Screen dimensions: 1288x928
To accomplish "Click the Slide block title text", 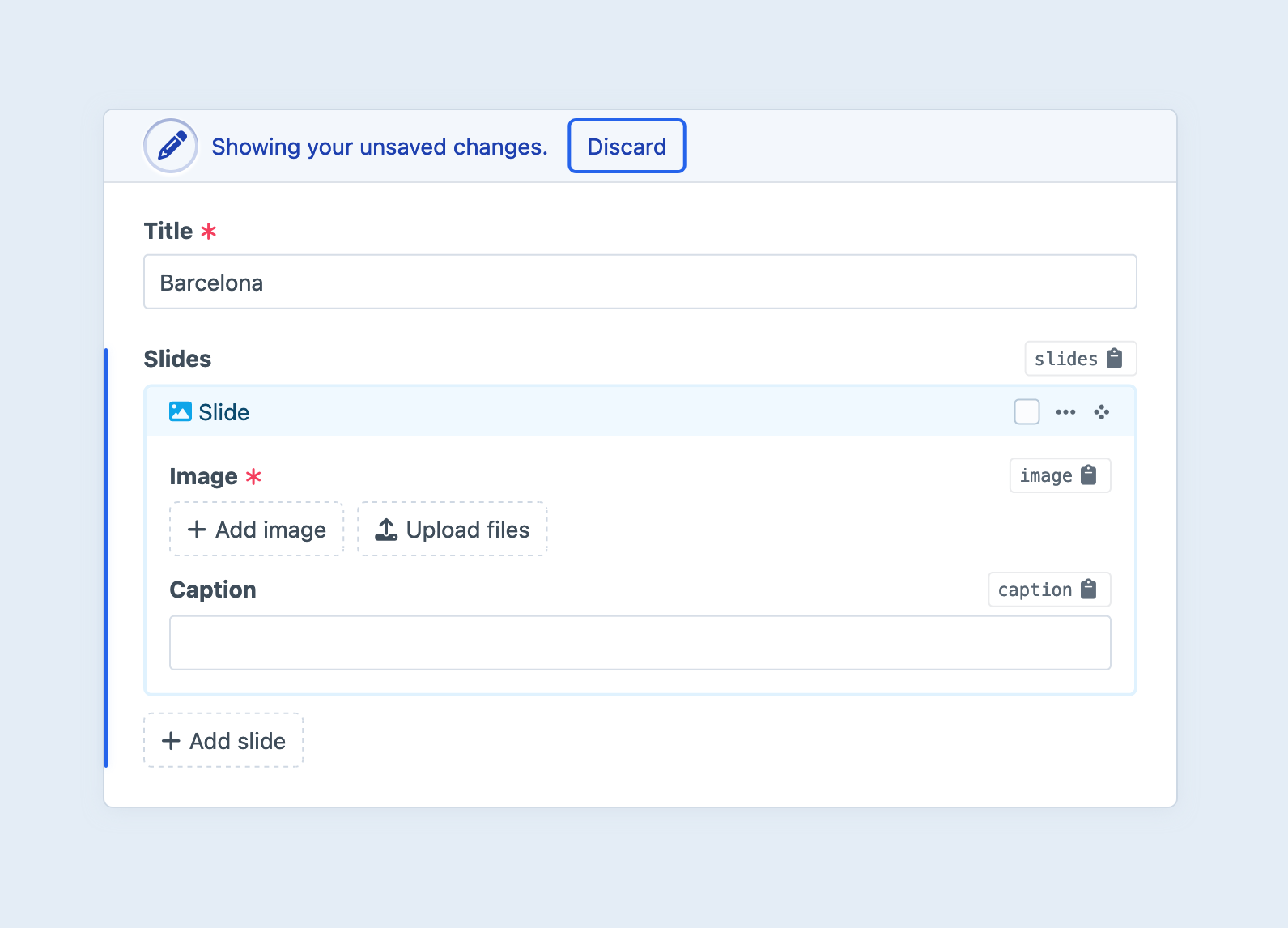I will click(x=224, y=412).
